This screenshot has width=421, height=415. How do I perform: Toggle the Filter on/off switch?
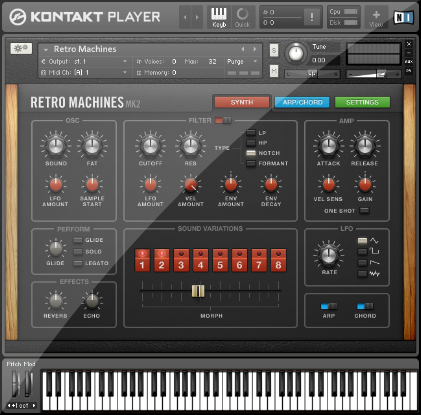(223, 120)
